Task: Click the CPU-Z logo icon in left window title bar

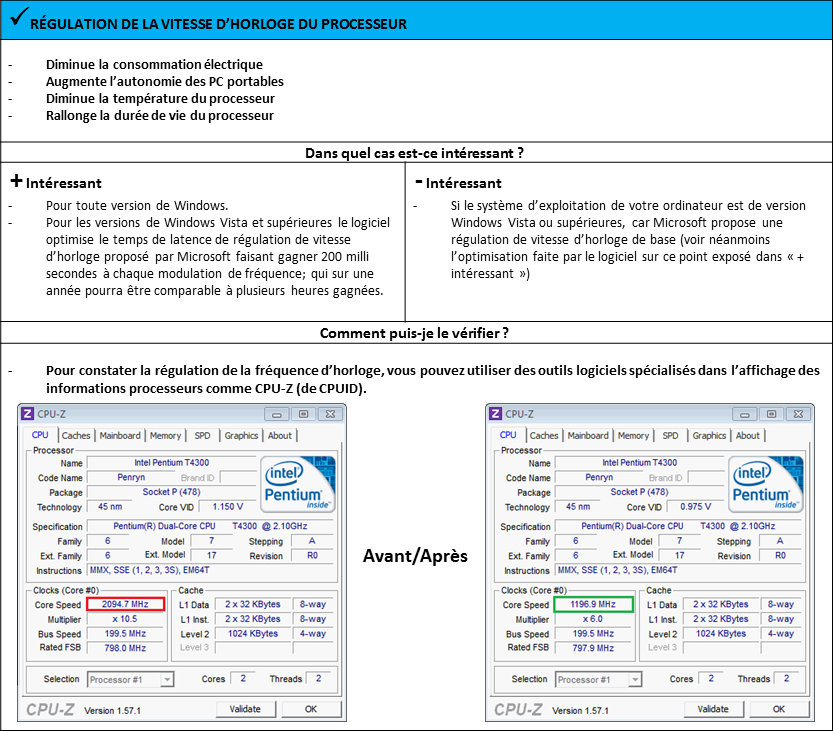Action: pos(28,414)
